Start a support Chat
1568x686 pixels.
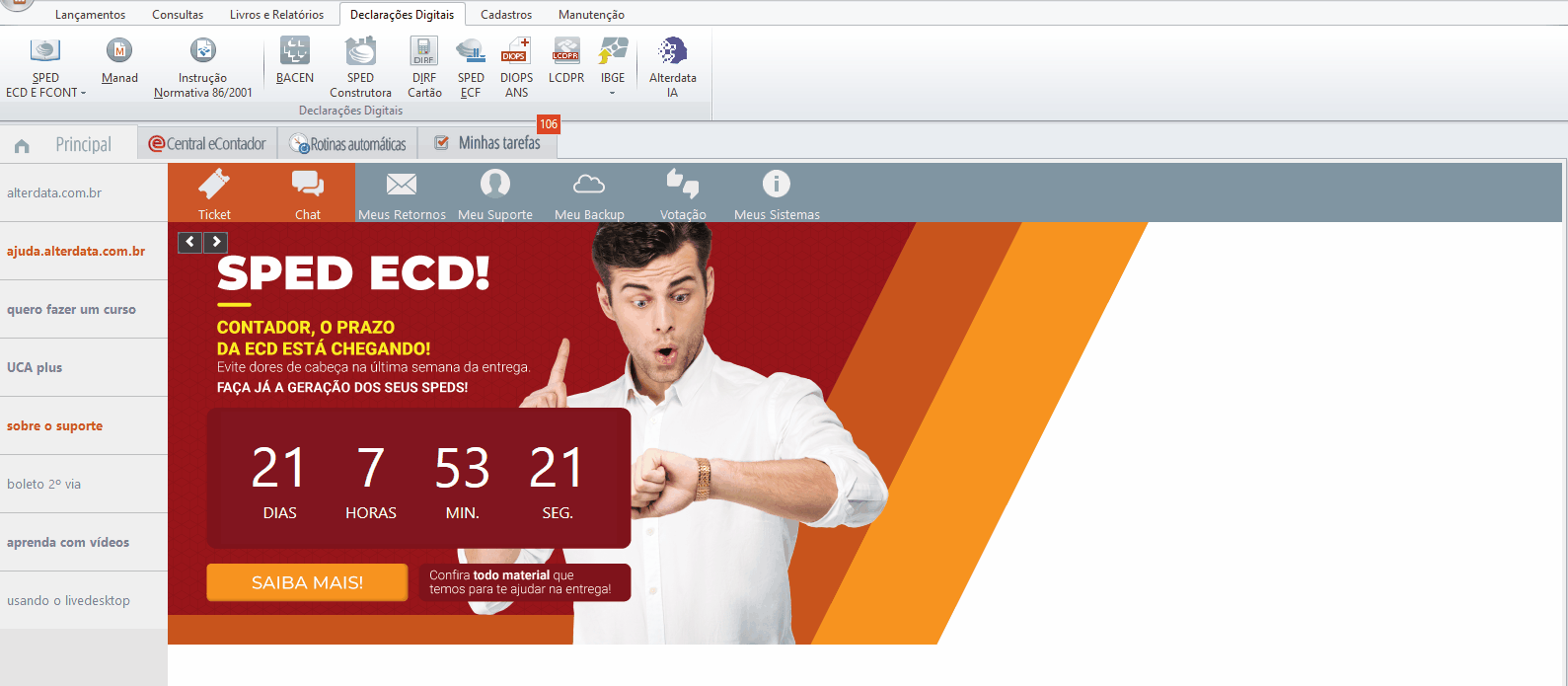308,193
